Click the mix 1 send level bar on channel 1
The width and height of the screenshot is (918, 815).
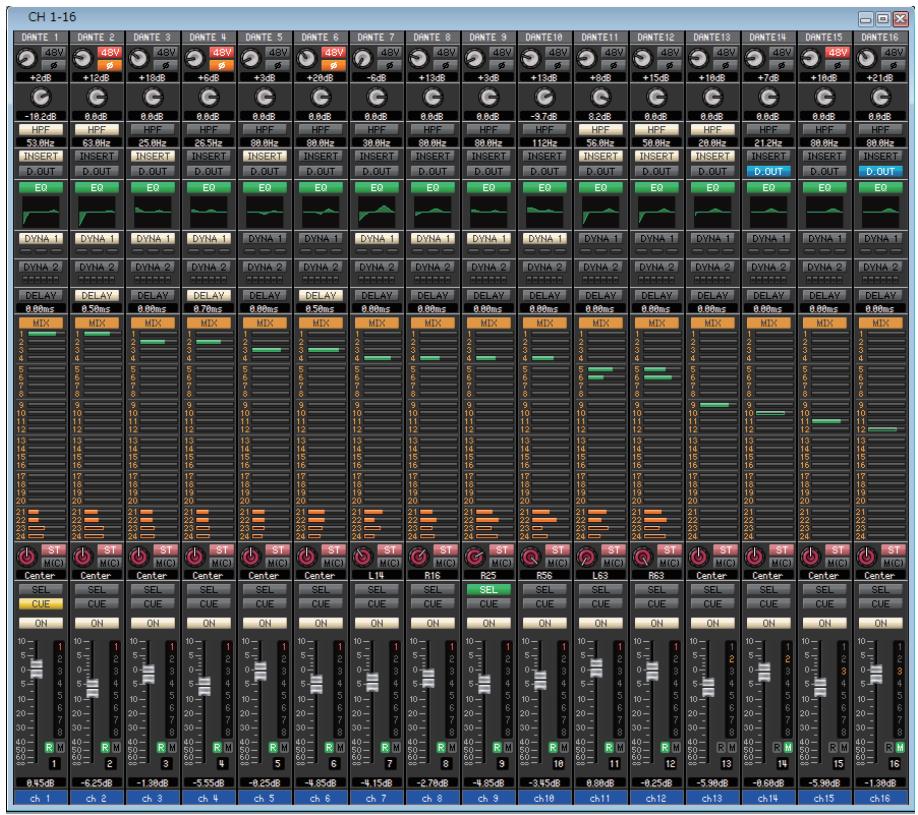46,334
